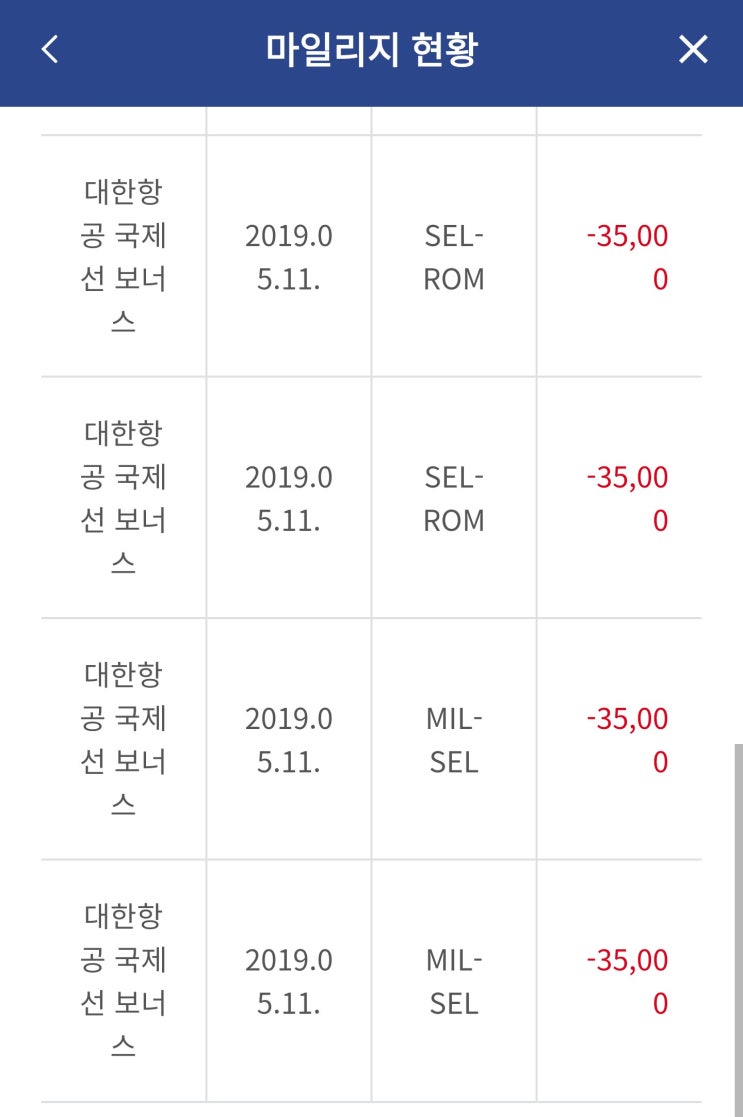Tap the date in first SEL-ROM row
743x1117 pixels.
click(x=289, y=257)
